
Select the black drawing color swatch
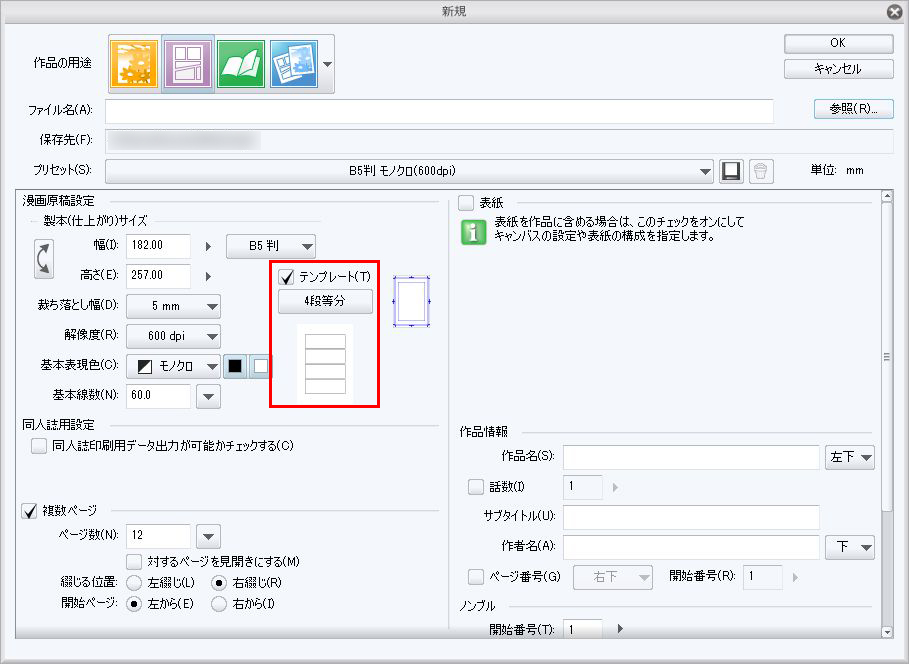click(236, 366)
